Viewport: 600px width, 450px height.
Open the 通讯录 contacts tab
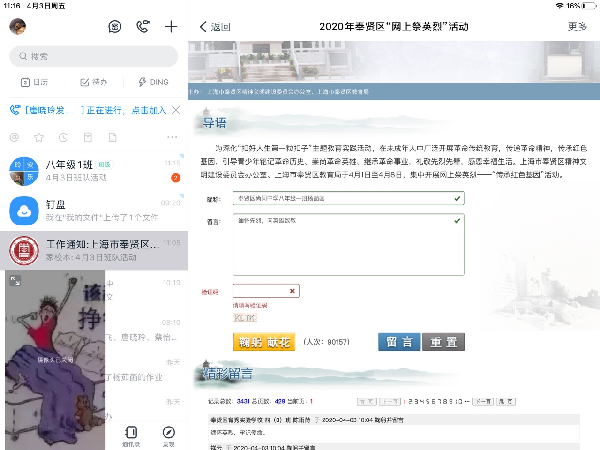tap(131, 436)
